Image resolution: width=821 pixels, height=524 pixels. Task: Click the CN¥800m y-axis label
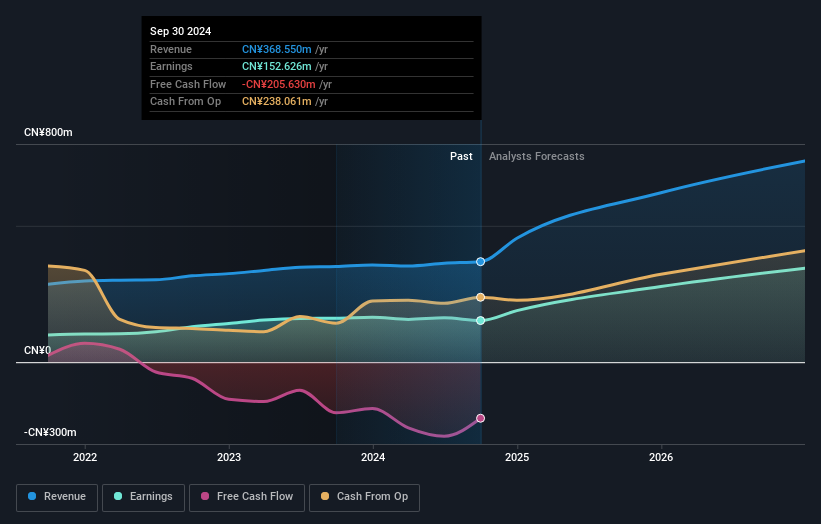48,132
